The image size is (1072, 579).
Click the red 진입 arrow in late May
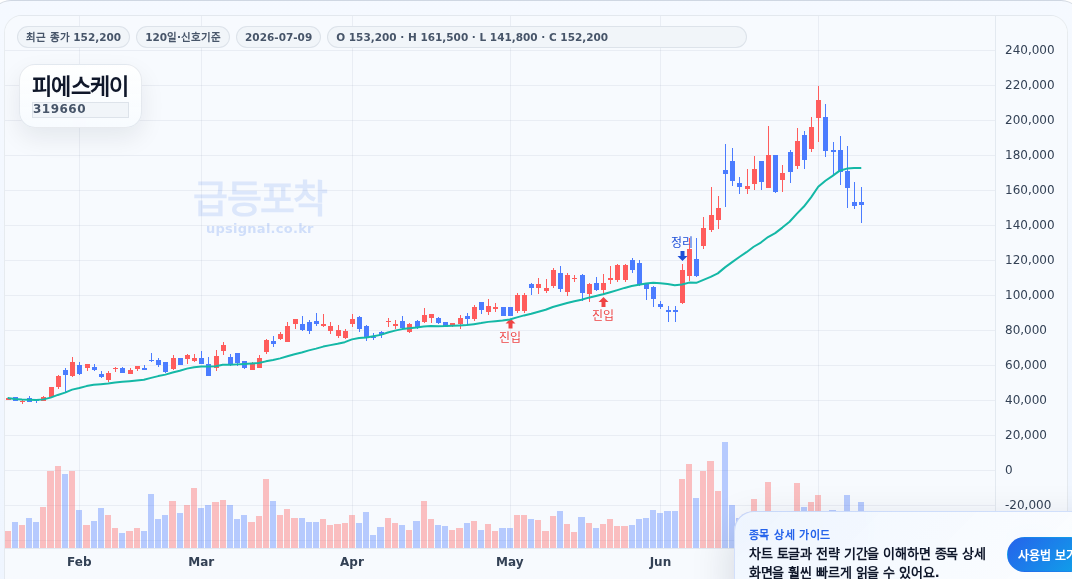pos(602,302)
